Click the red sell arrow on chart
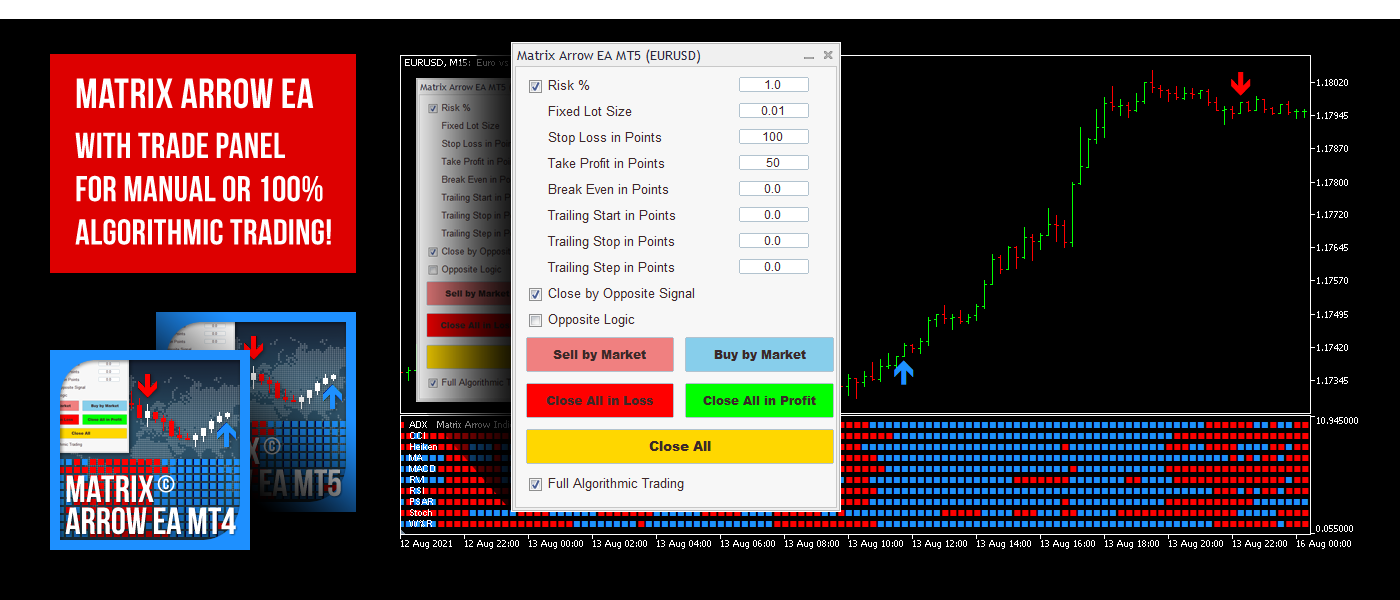The height and width of the screenshot is (600, 1400). coord(1241,83)
